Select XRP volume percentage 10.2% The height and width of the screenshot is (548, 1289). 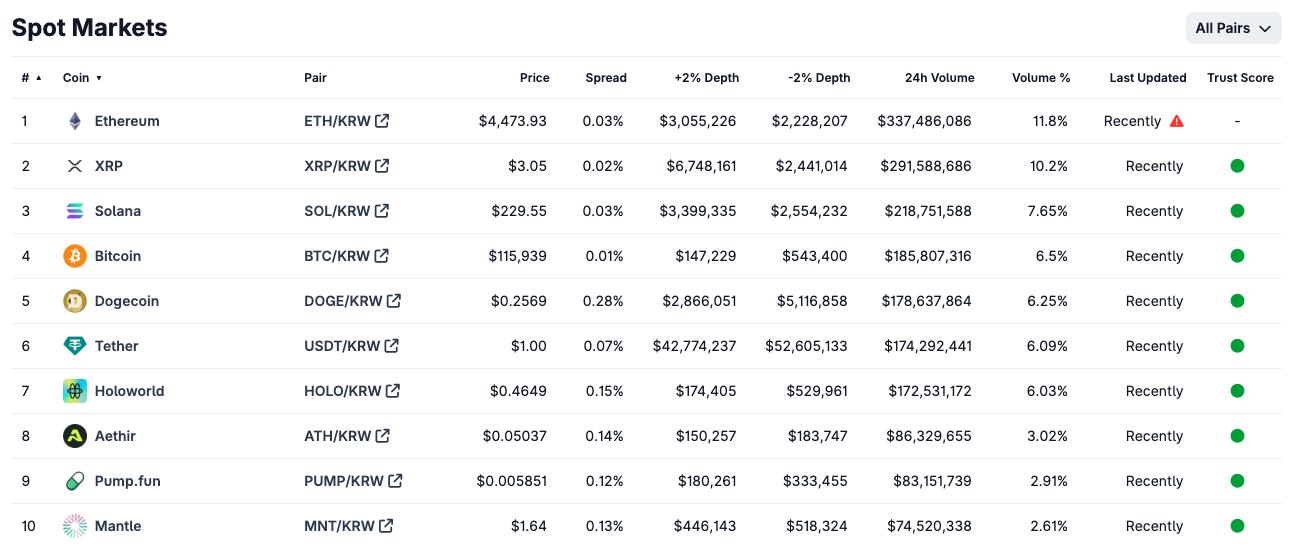1049,166
